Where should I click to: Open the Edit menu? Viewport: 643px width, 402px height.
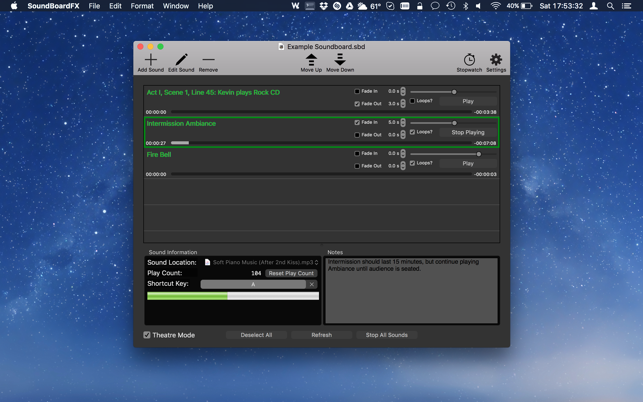[x=115, y=6]
